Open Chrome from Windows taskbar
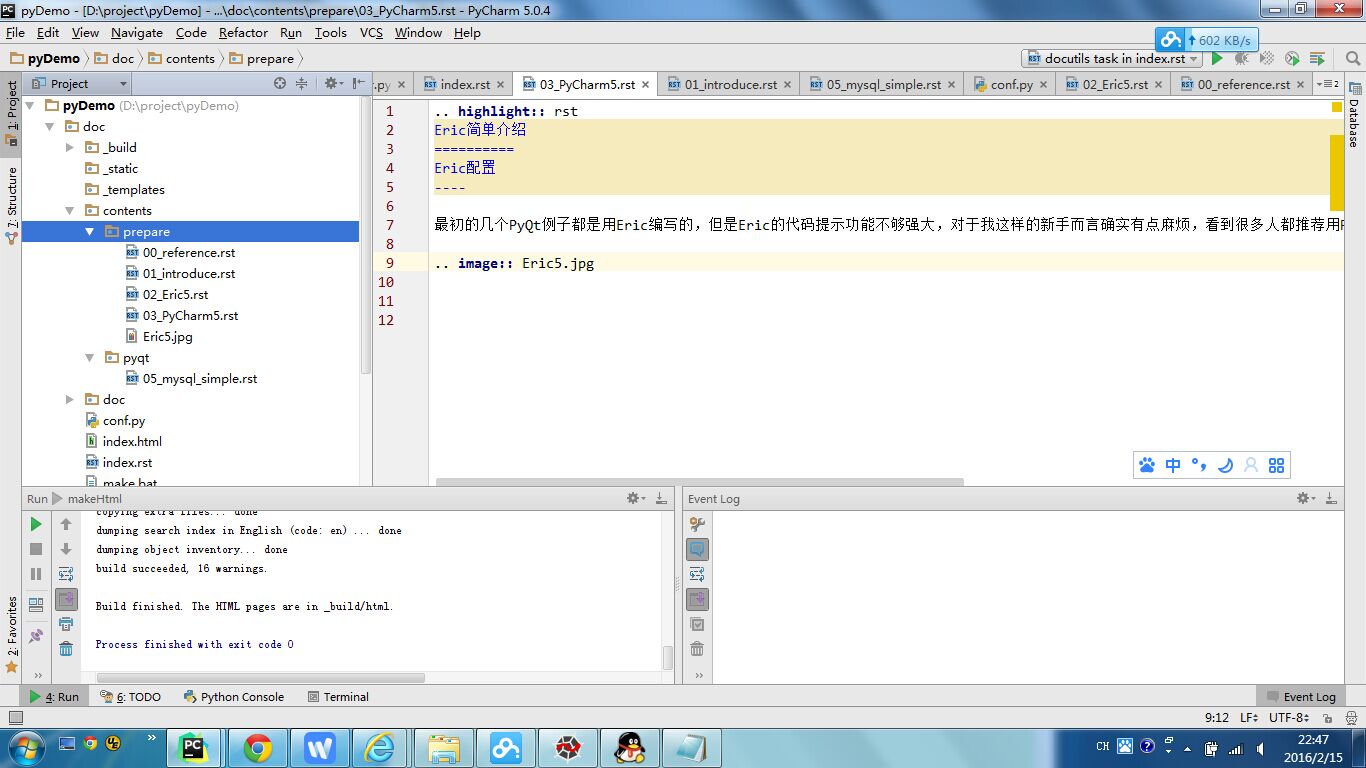 click(257, 748)
